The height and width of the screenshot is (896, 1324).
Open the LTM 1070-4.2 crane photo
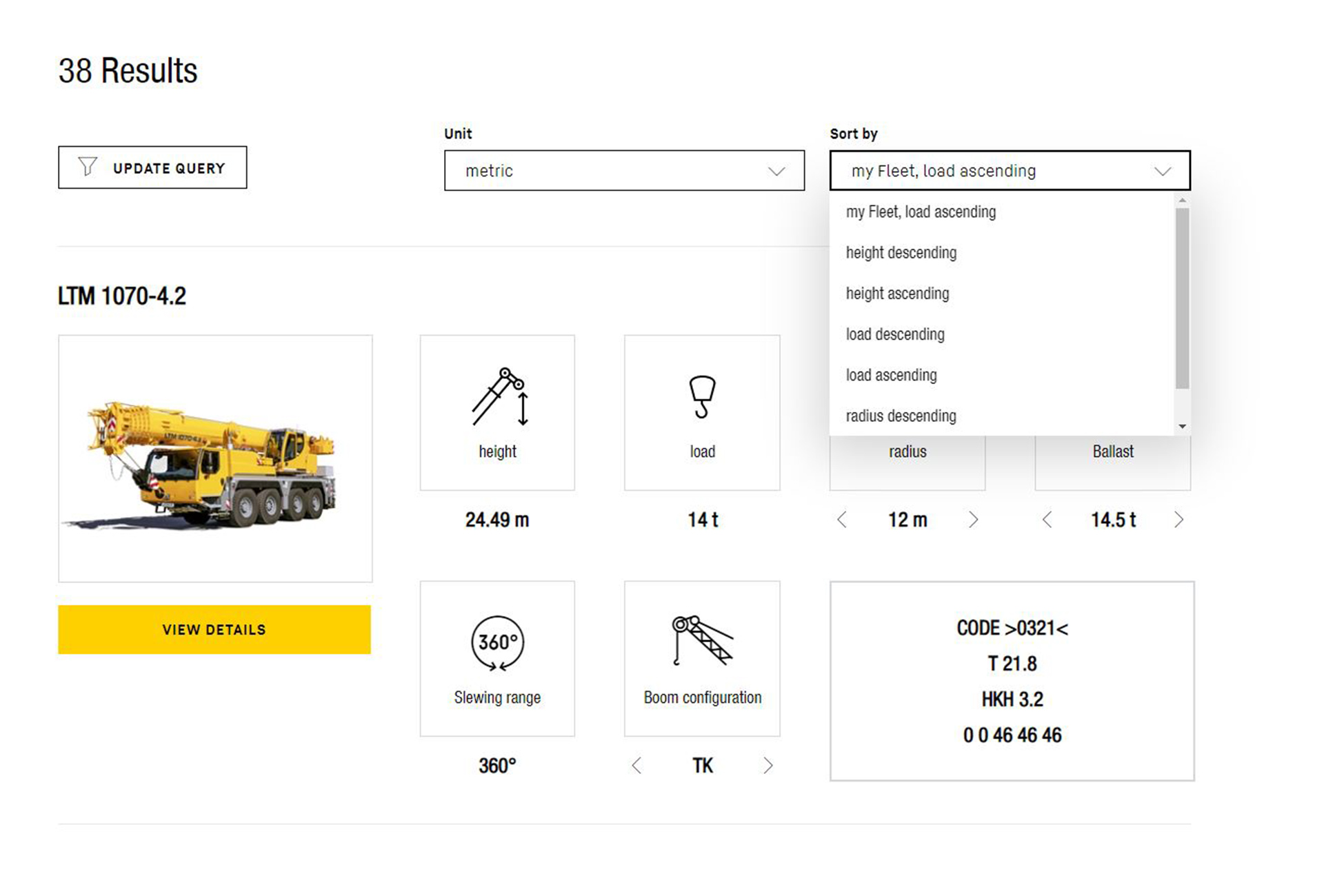point(215,458)
